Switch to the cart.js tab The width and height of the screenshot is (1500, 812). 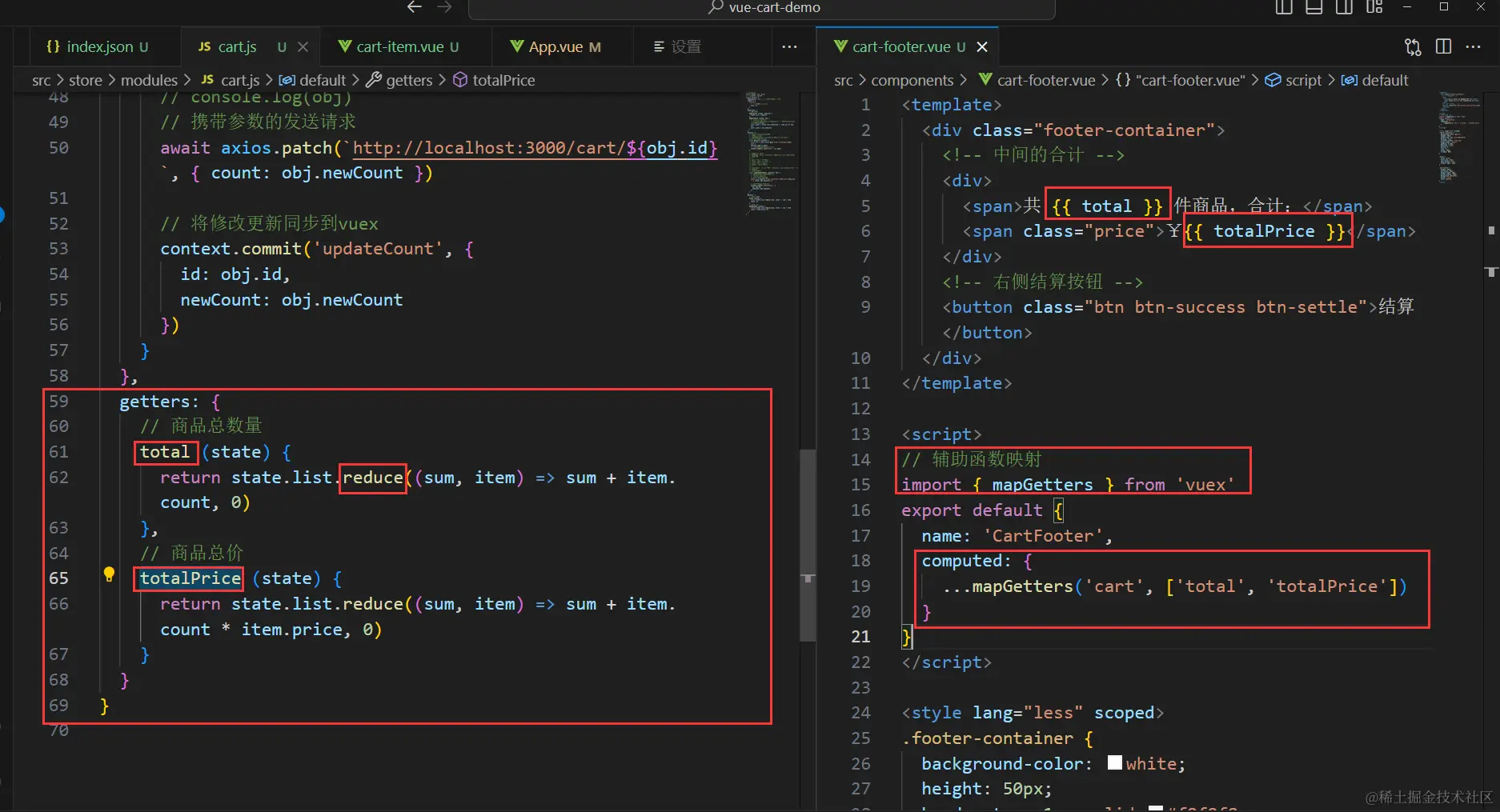pyautogui.click(x=238, y=46)
